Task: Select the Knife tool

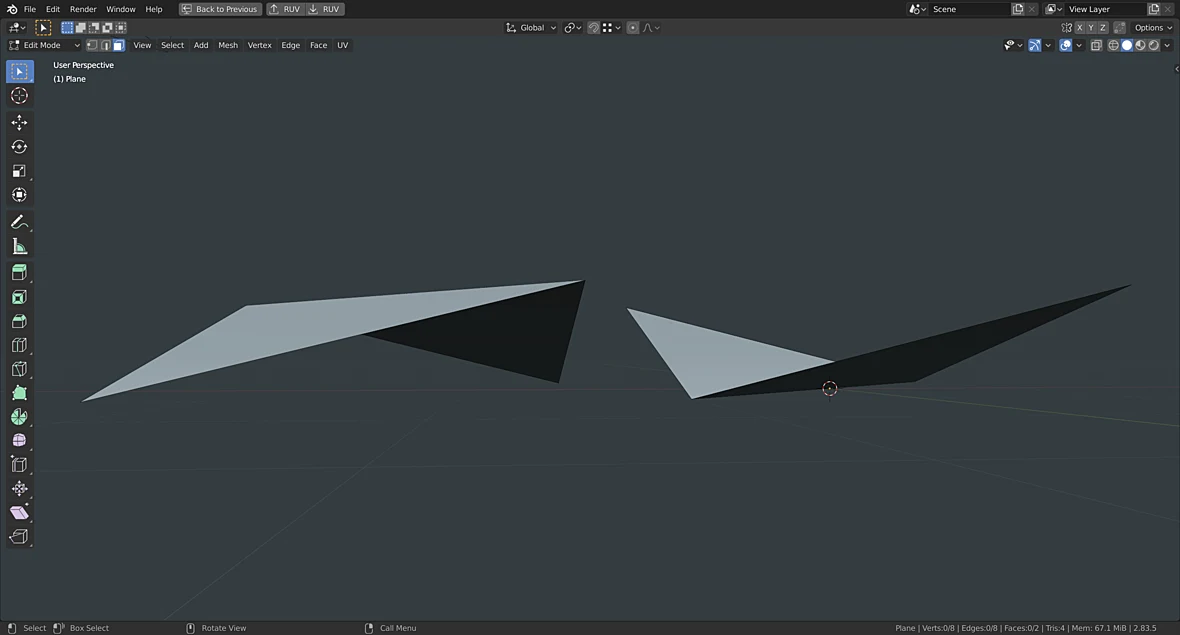Action: [20, 369]
